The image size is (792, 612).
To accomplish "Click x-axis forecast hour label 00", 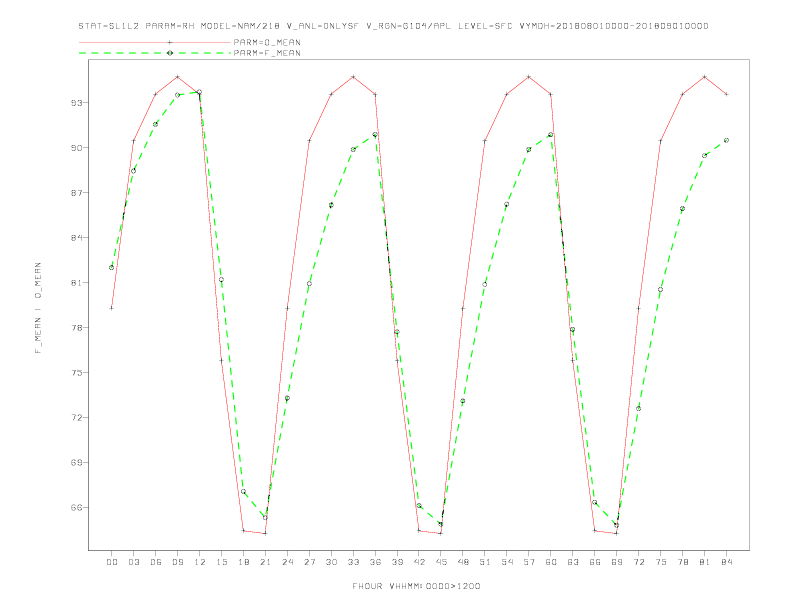I will pos(112,562).
